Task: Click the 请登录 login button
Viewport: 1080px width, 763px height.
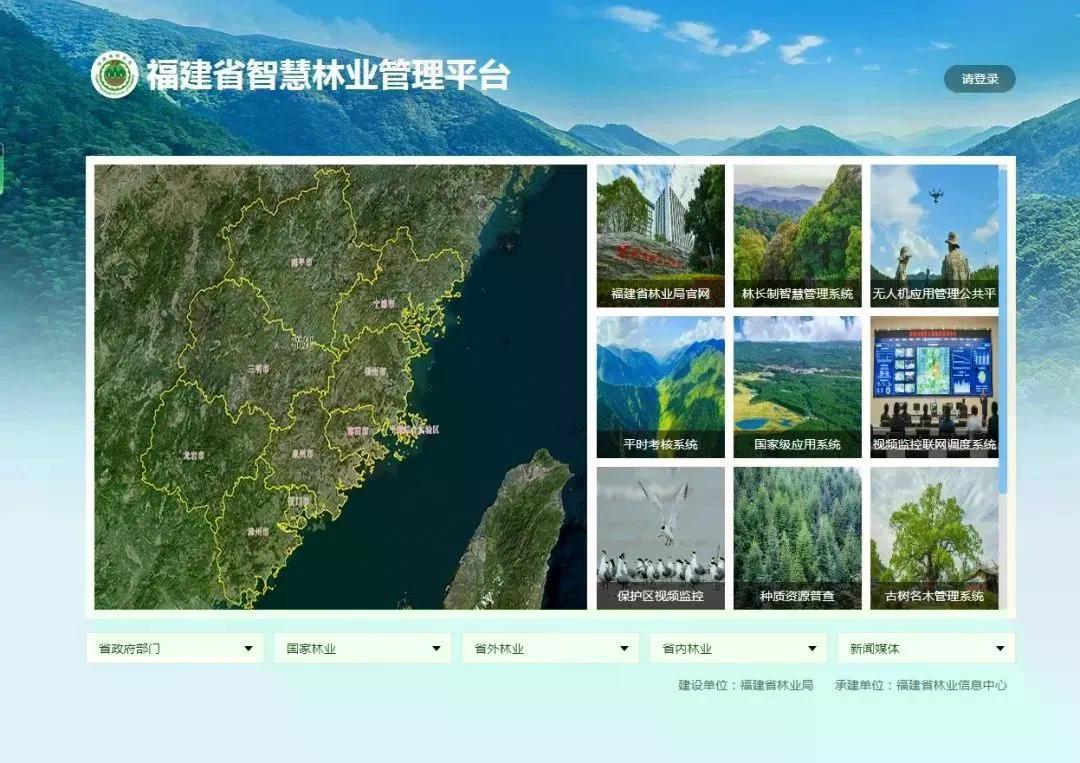Action: click(x=979, y=79)
